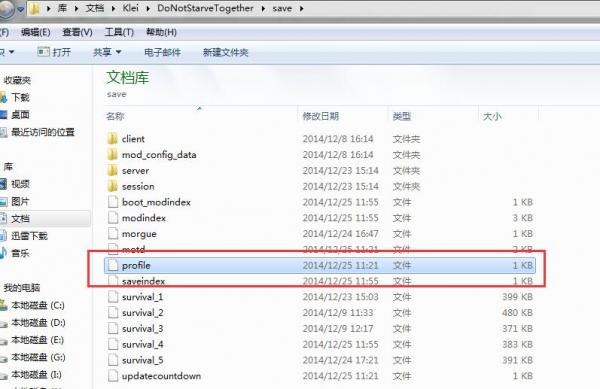
Task: Open the client folder icon
Action: pos(112,139)
